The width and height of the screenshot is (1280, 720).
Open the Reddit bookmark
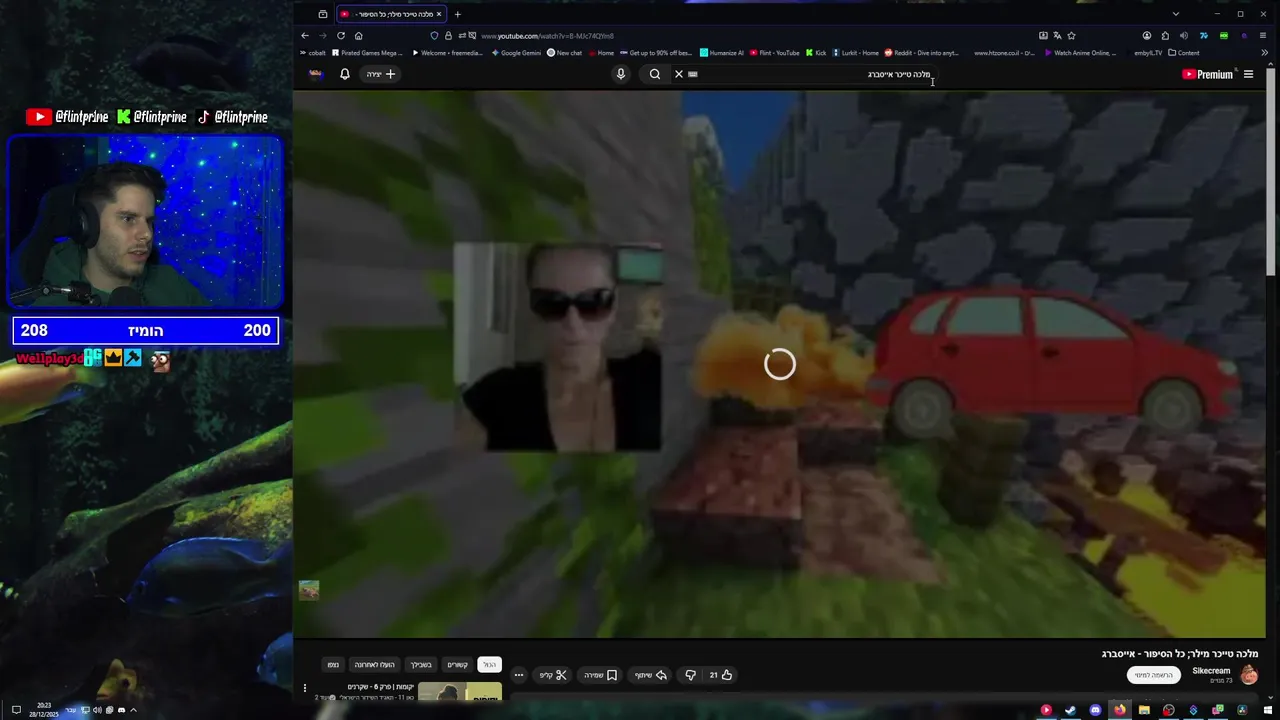[921, 53]
